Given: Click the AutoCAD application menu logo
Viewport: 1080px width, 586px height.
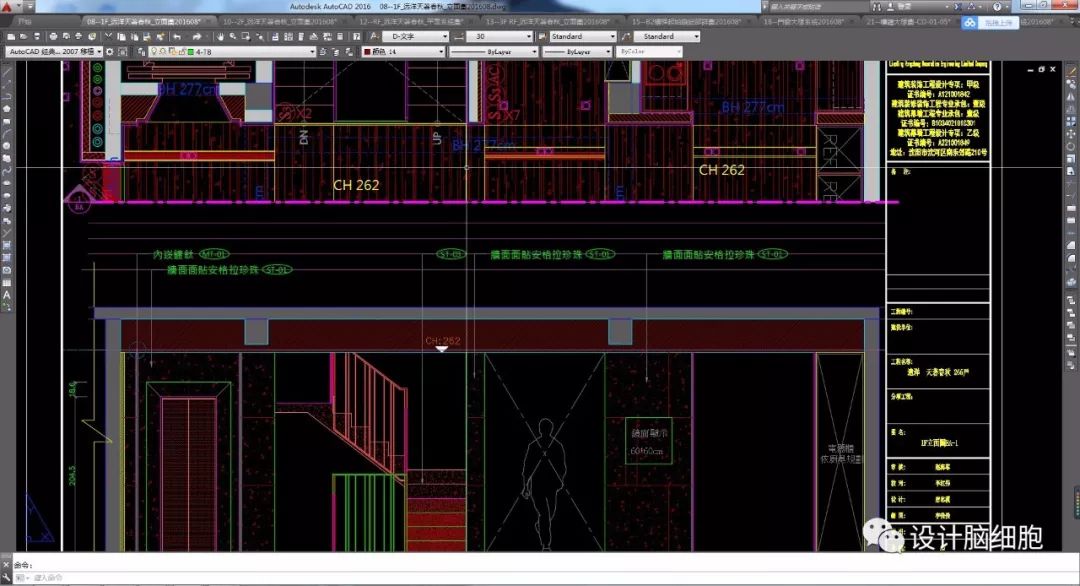Looking at the screenshot, I should (x=8, y=7).
